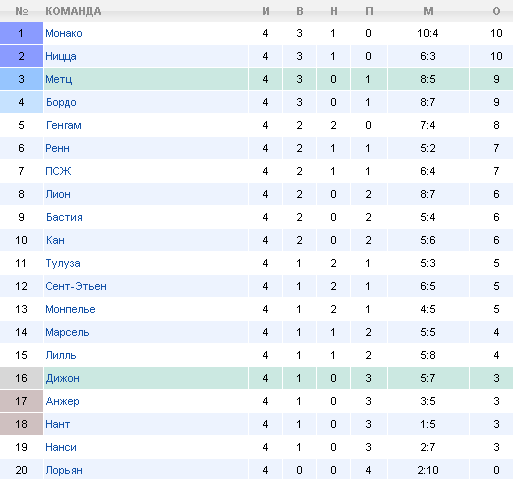Open the Тулуза team link
Image resolution: width=513 pixels, height=479 pixels.
pos(63,263)
